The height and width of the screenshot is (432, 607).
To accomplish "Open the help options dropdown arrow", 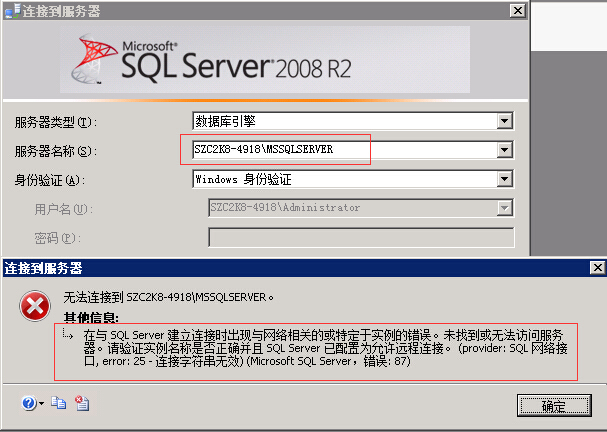I will [x=41, y=404].
